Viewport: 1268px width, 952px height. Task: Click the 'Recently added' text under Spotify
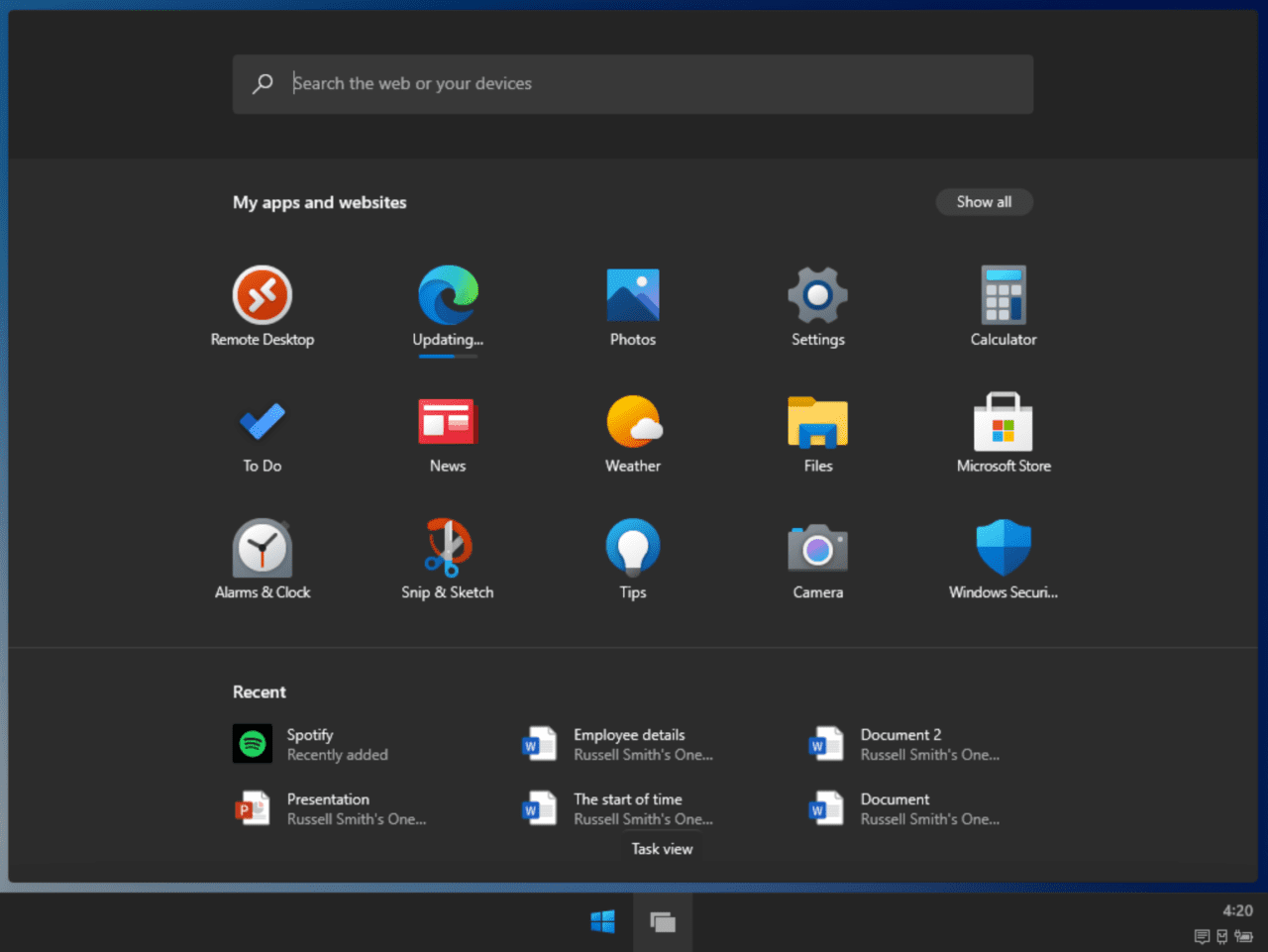coord(338,755)
